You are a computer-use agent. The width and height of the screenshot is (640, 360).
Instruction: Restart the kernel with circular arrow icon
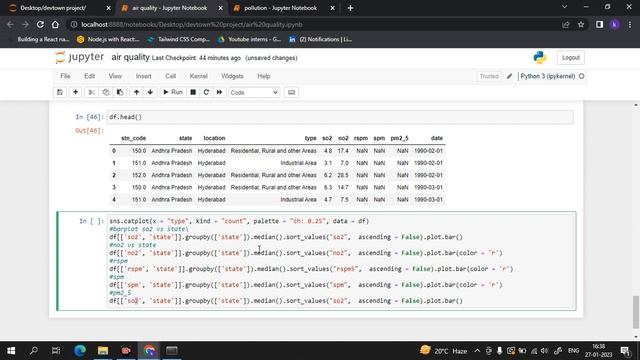click(206, 92)
